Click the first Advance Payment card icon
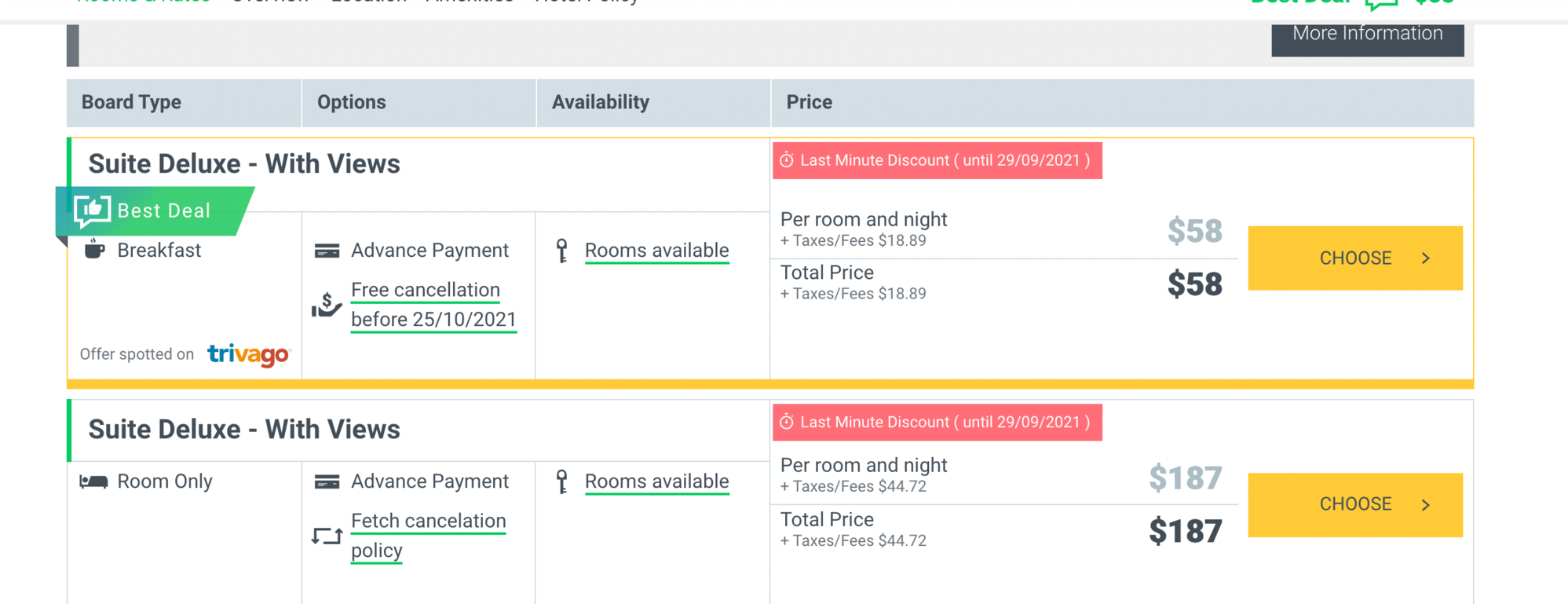1568x604 pixels. [327, 251]
